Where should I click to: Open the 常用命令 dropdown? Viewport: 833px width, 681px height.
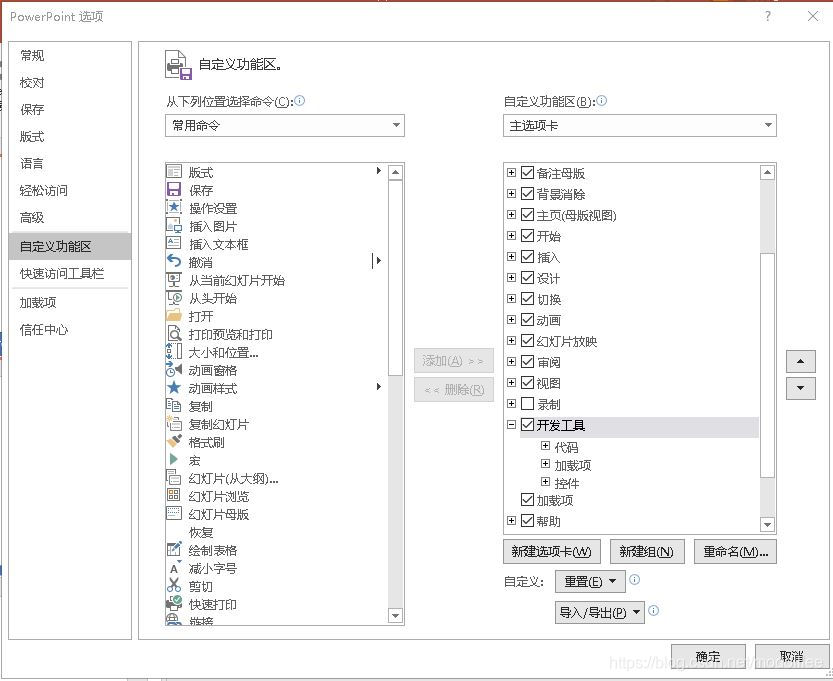(285, 126)
